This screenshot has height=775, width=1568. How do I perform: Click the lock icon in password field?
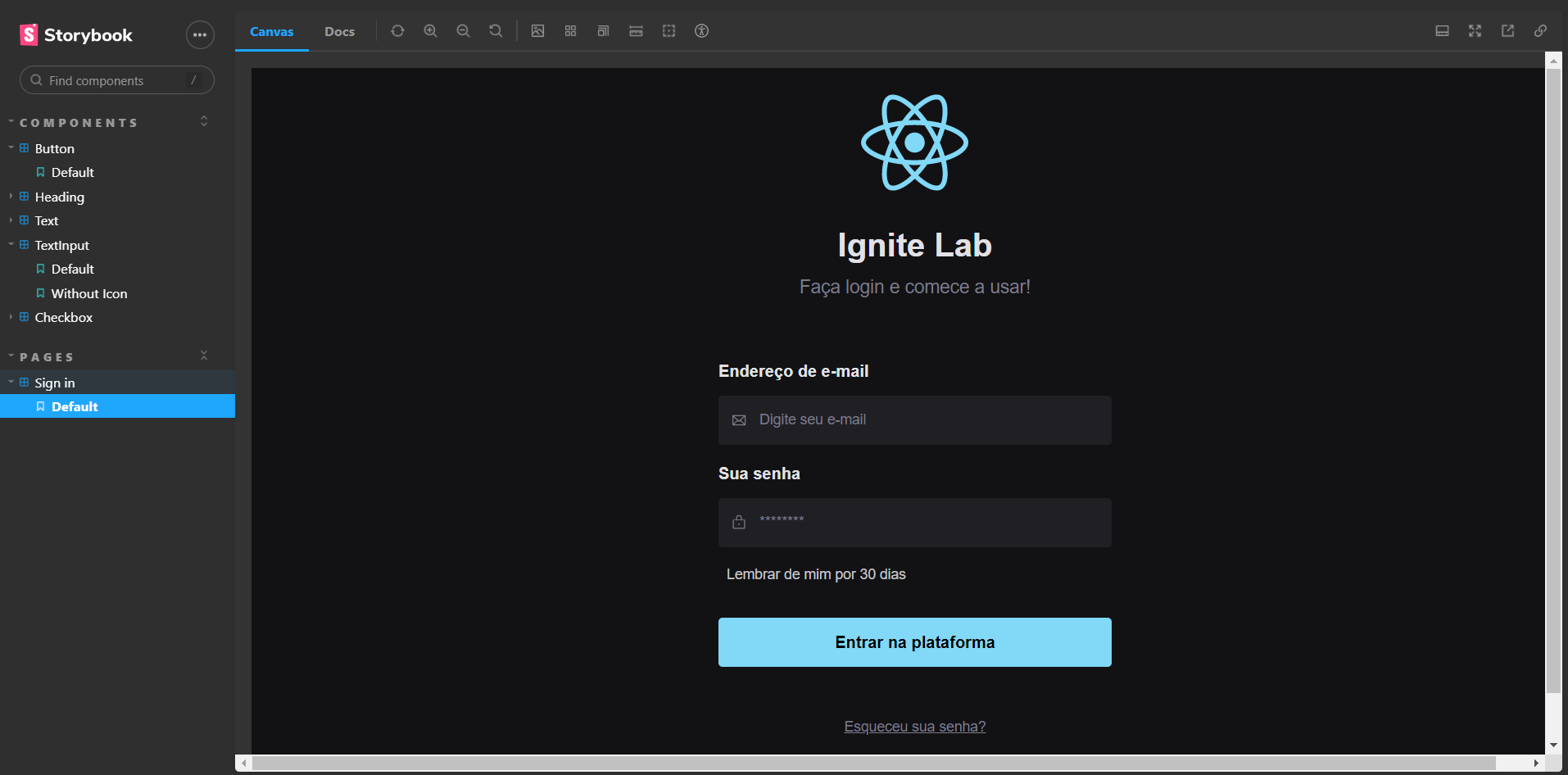(x=739, y=523)
